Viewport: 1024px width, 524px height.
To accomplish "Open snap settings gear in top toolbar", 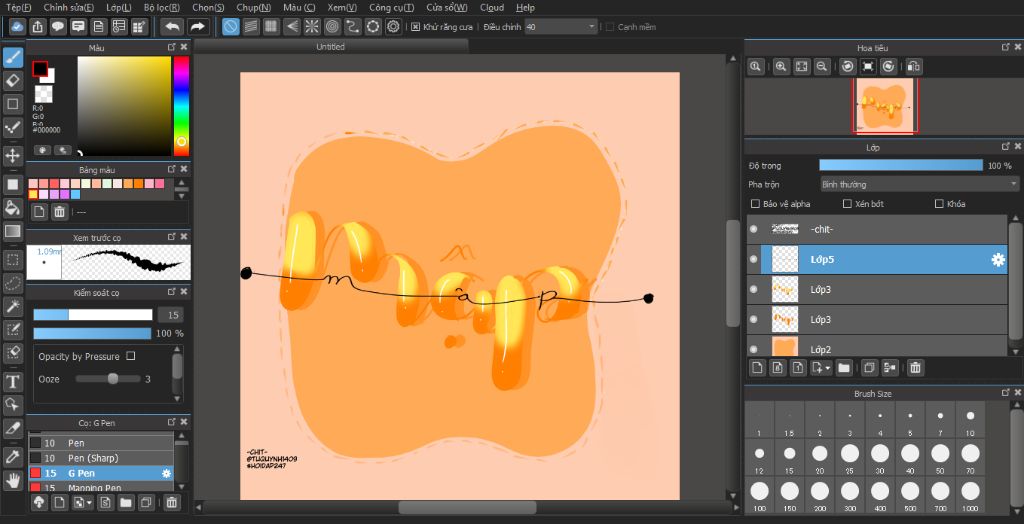I will 392,27.
